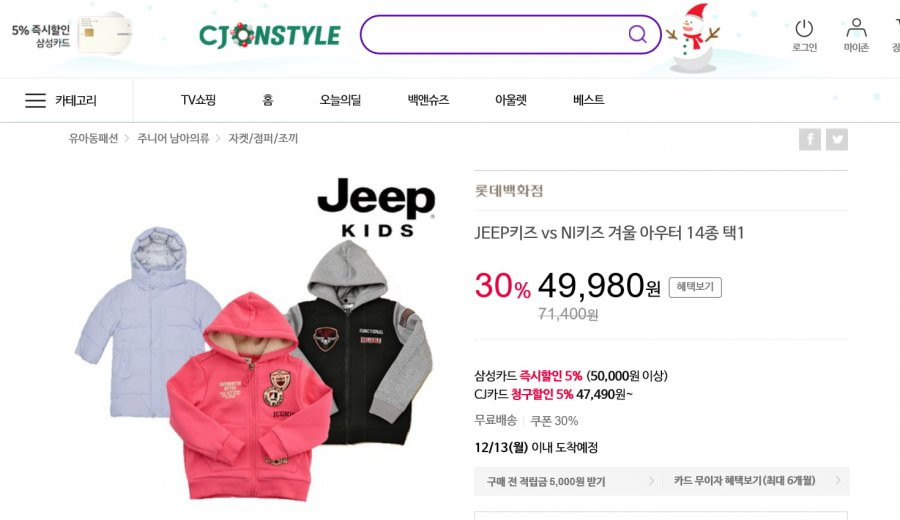Expand card interest-free benefits arrow
The width and height of the screenshot is (900, 520).
[x=838, y=480]
